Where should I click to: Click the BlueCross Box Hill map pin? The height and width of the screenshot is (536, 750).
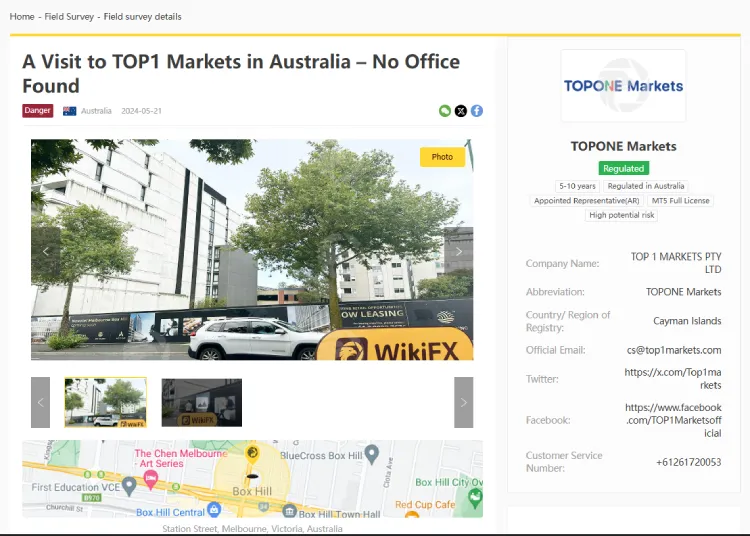point(372,454)
